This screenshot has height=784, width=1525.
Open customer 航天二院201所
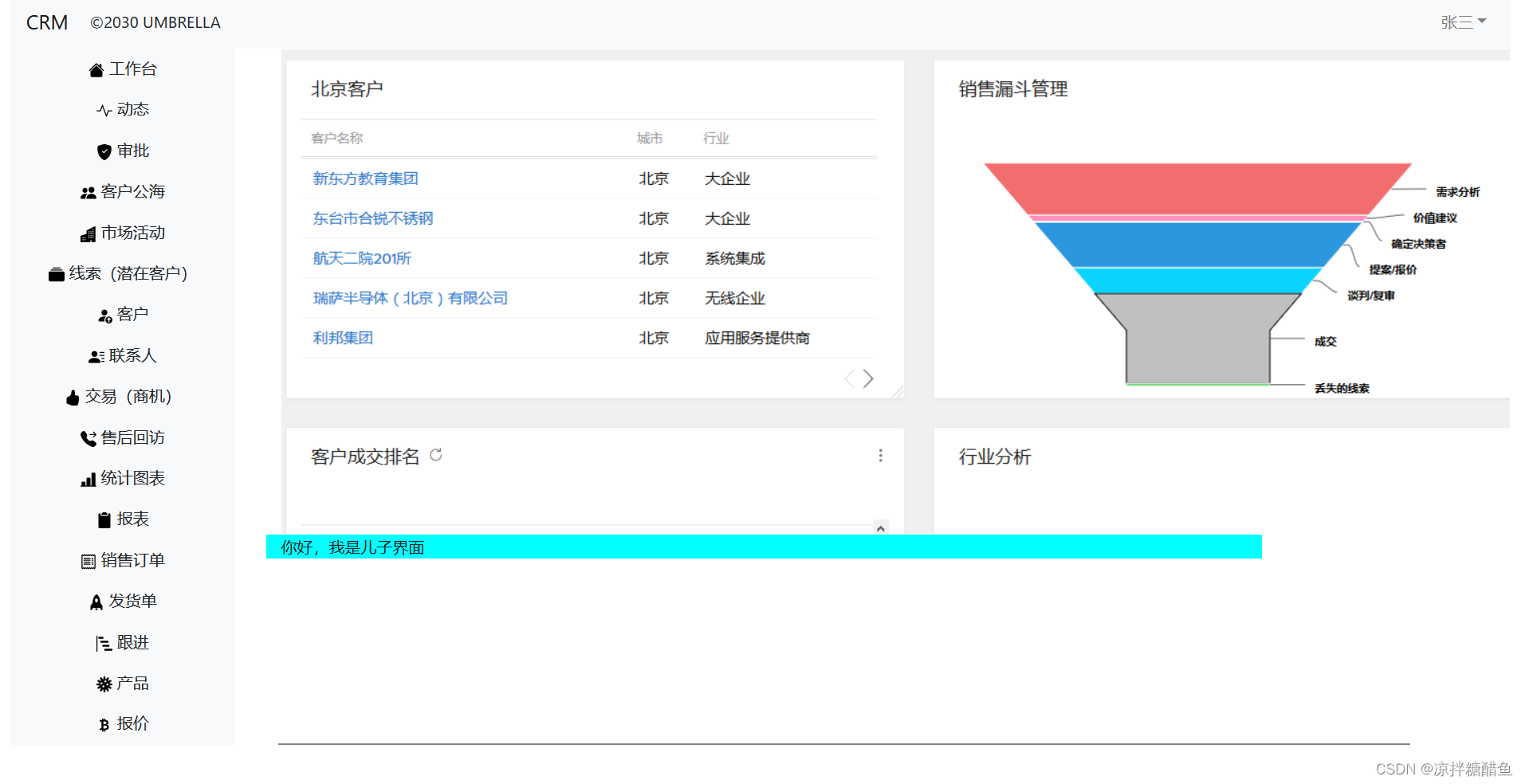point(362,258)
